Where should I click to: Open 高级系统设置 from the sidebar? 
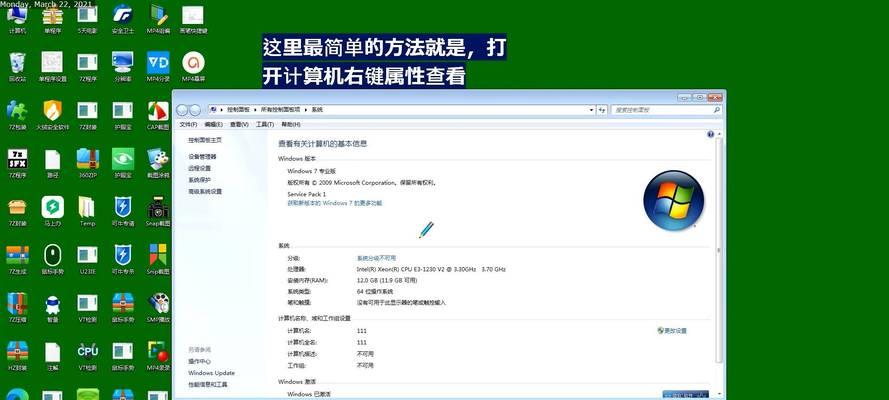point(205,192)
